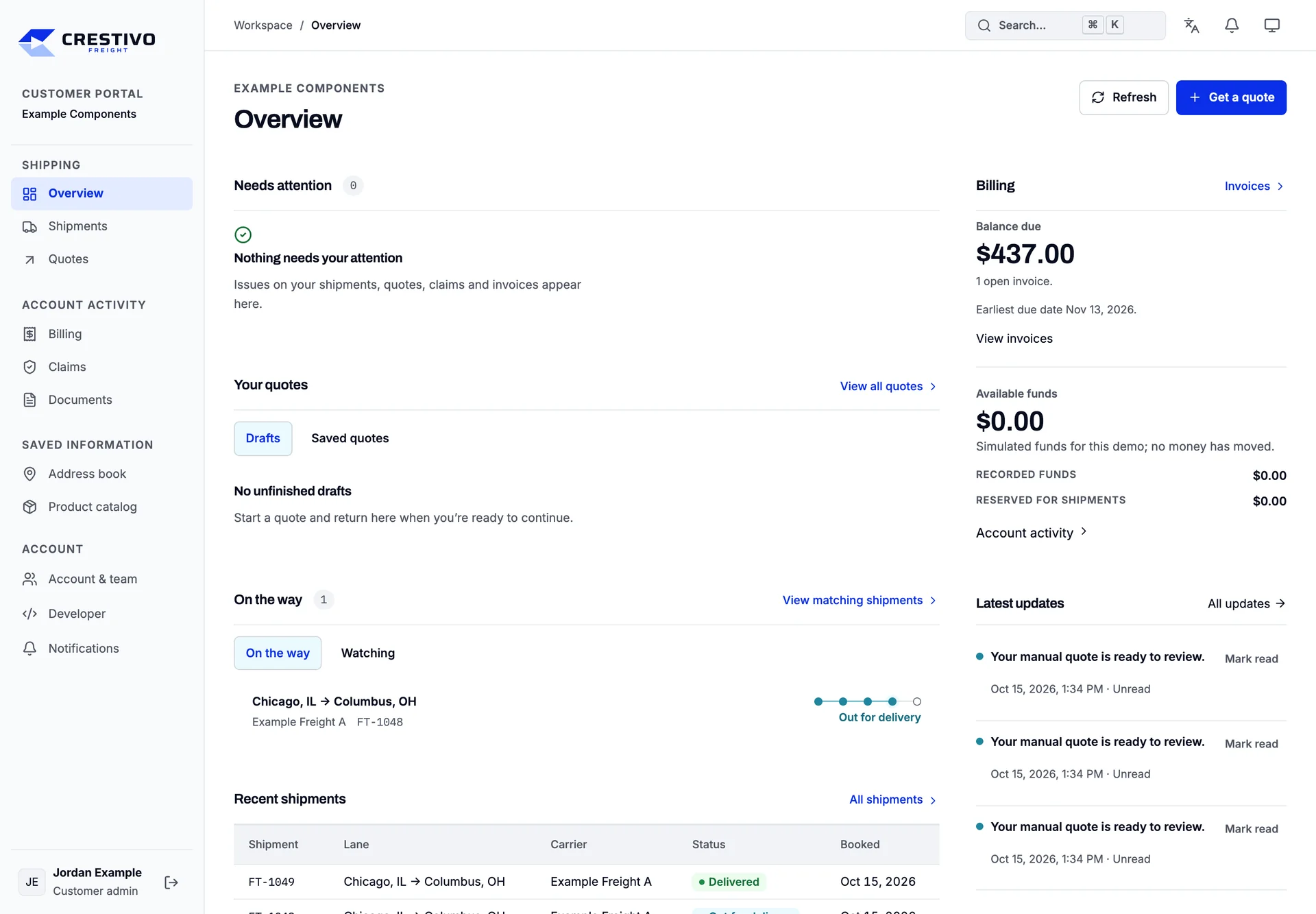The height and width of the screenshot is (914, 1316).
Task: Open View matching shipments link
Action: [x=859, y=600]
